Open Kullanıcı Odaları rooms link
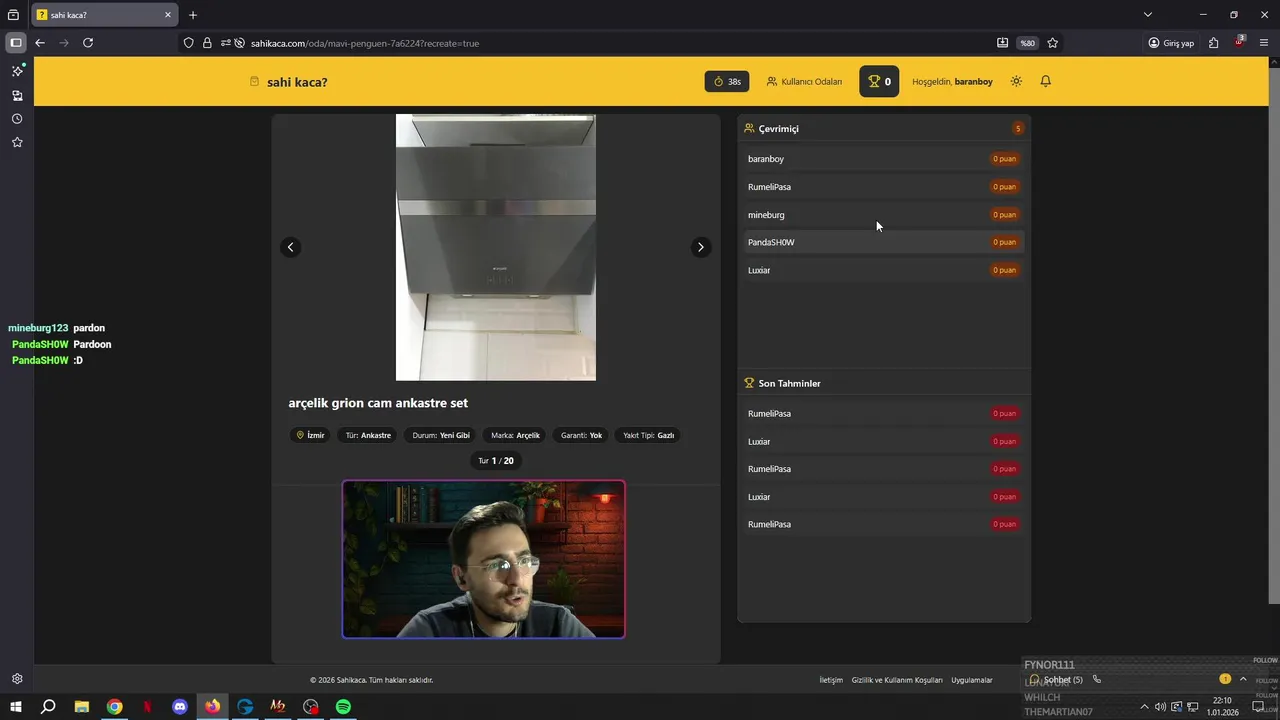This screenshot has height=720, width=1280. point(804,81)
